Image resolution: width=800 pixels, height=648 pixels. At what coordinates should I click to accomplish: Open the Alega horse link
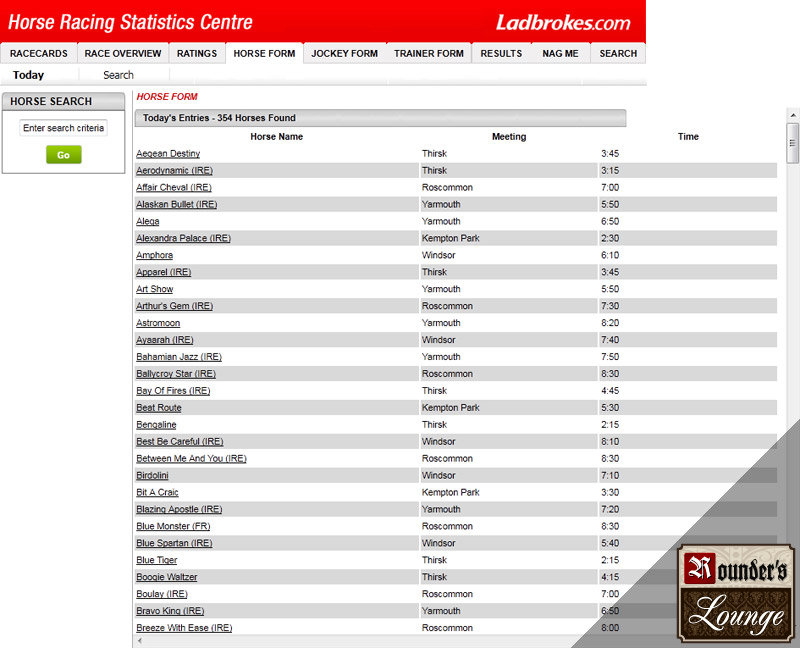[147, 221]
